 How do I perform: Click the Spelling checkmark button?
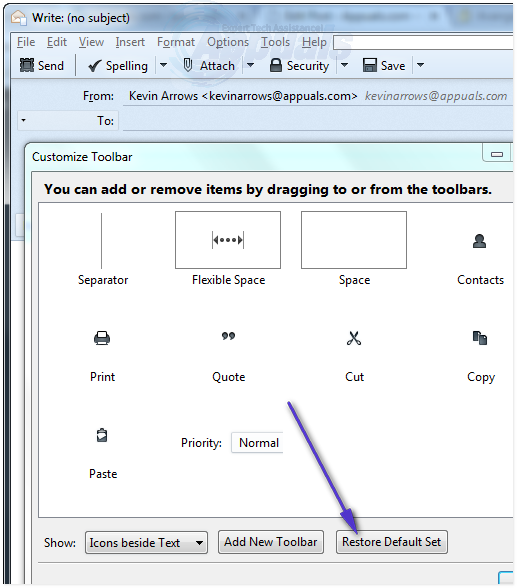click(x=118, y=66)
